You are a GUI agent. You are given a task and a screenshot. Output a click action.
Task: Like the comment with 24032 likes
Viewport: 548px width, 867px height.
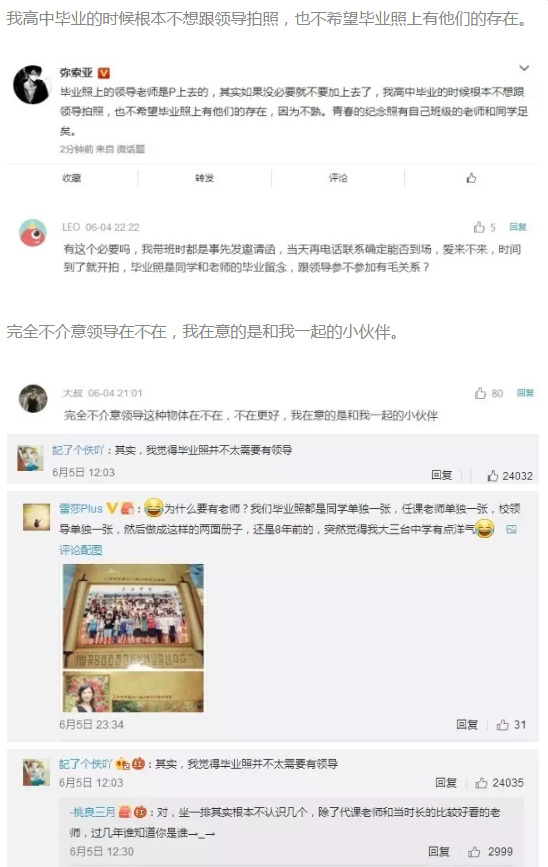tap(510, 476)
